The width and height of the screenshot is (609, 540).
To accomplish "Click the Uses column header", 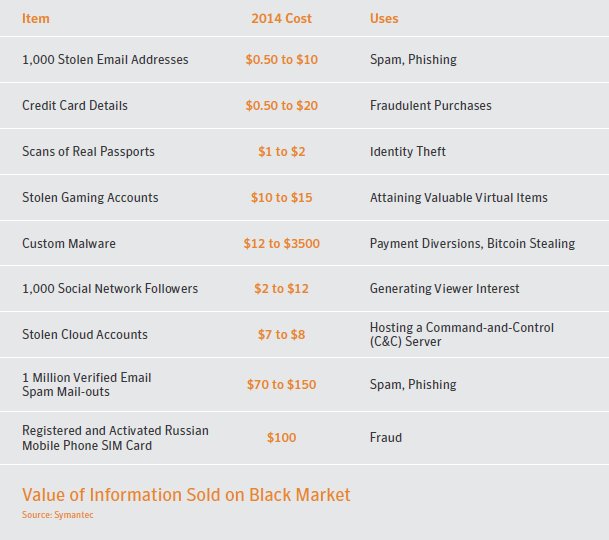I will click(384, 18).
